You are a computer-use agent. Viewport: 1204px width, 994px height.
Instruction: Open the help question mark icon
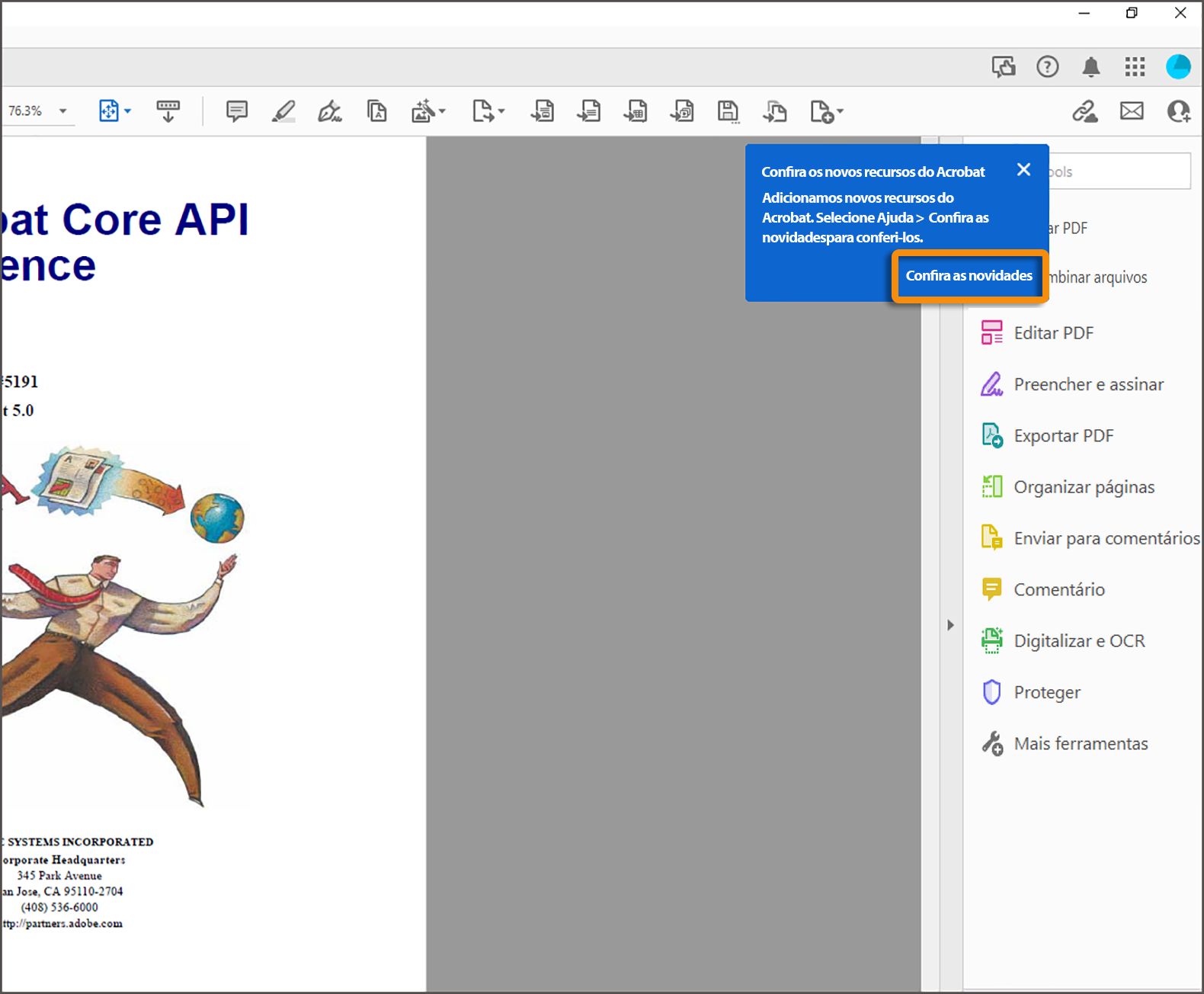[x=1048, y=67]
